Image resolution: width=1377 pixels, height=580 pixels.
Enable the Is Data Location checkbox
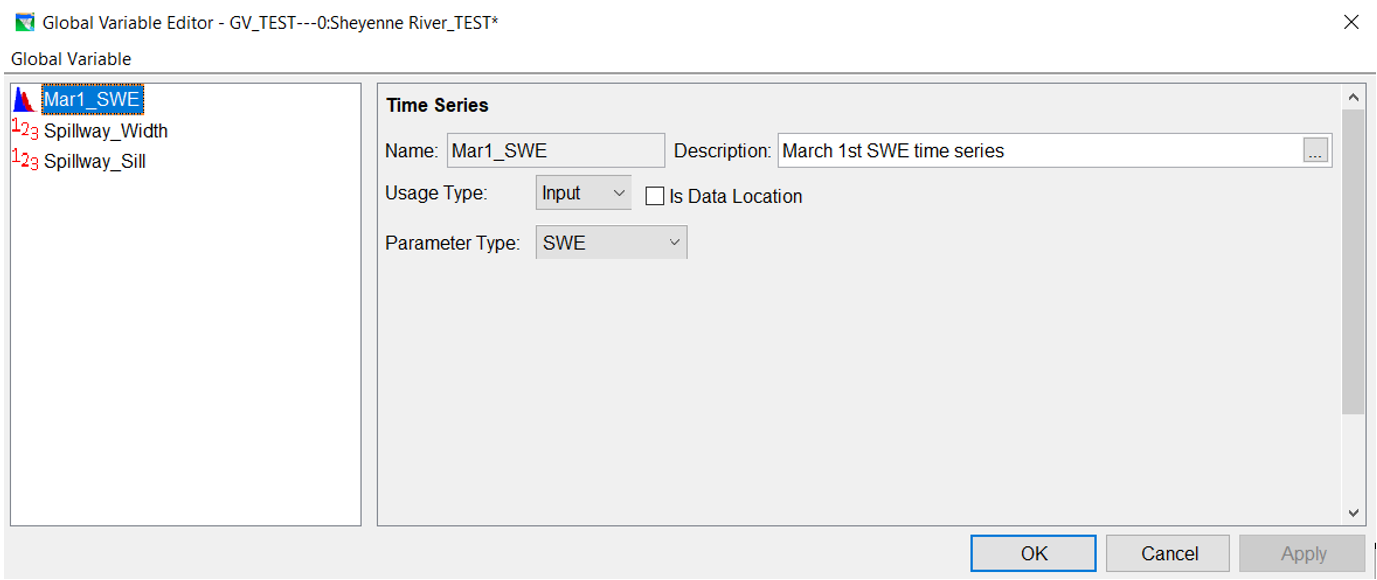coord(655,197)
